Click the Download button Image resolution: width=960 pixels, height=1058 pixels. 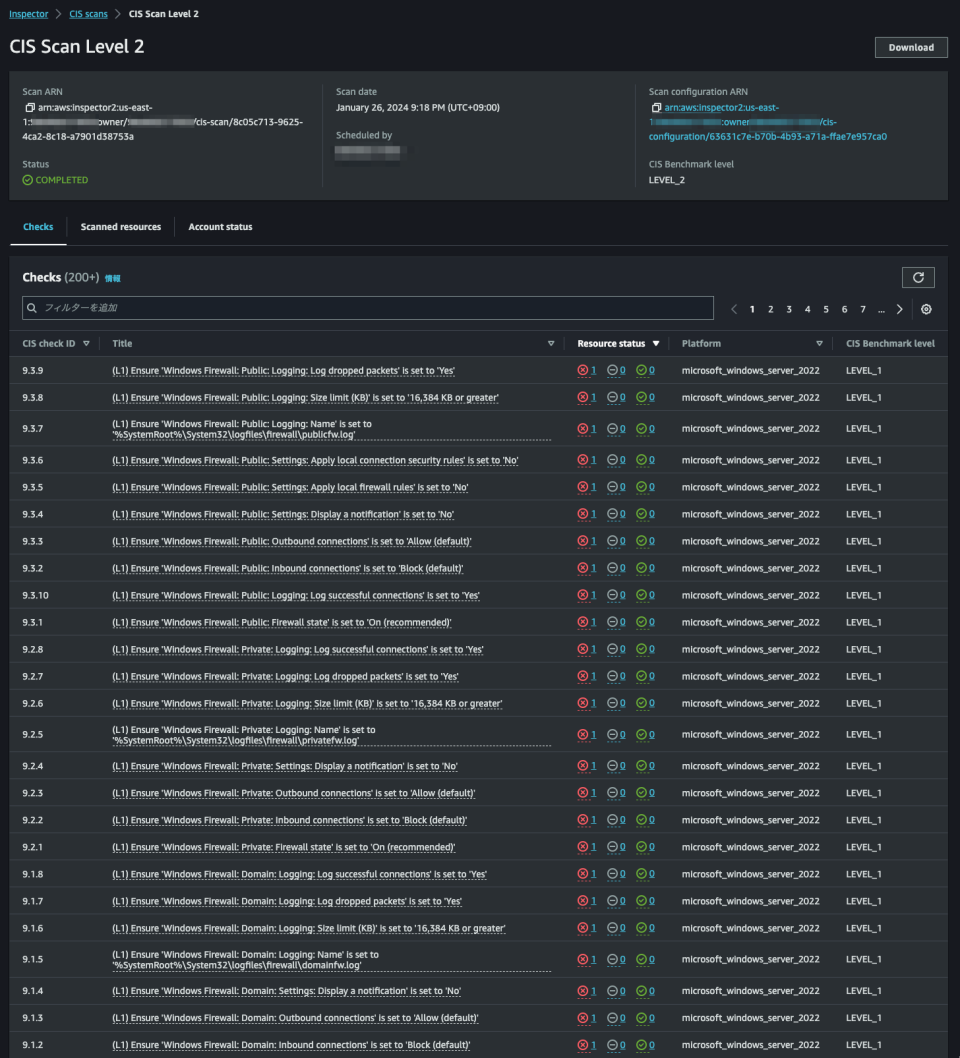tap(911, 47)
